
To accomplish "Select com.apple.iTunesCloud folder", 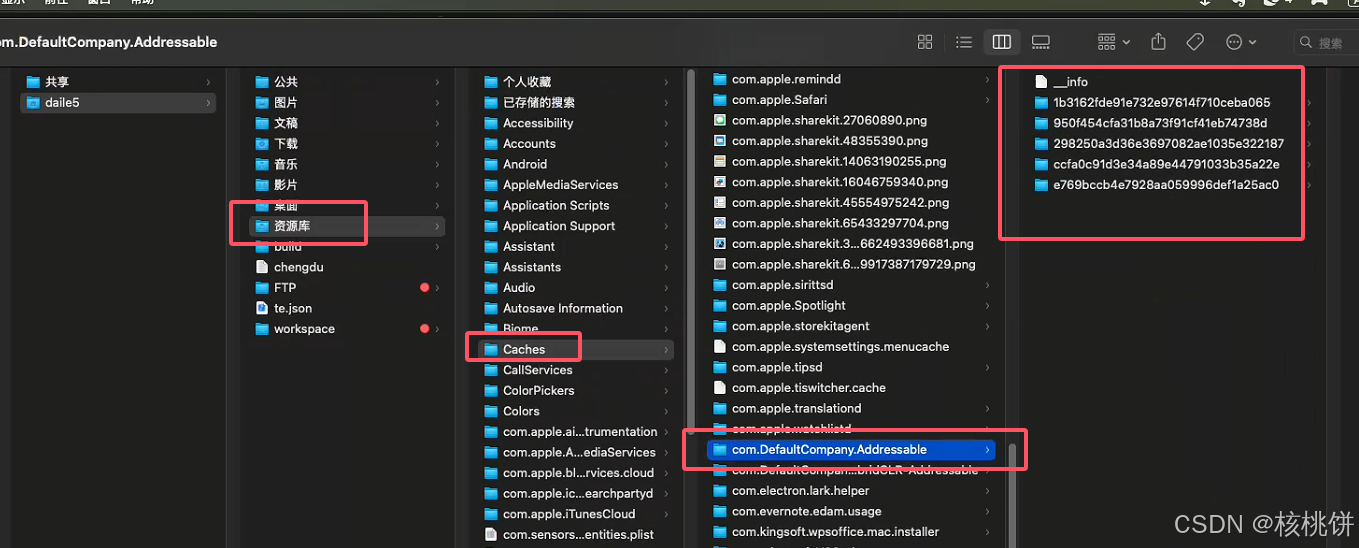I will click(575, 514).
